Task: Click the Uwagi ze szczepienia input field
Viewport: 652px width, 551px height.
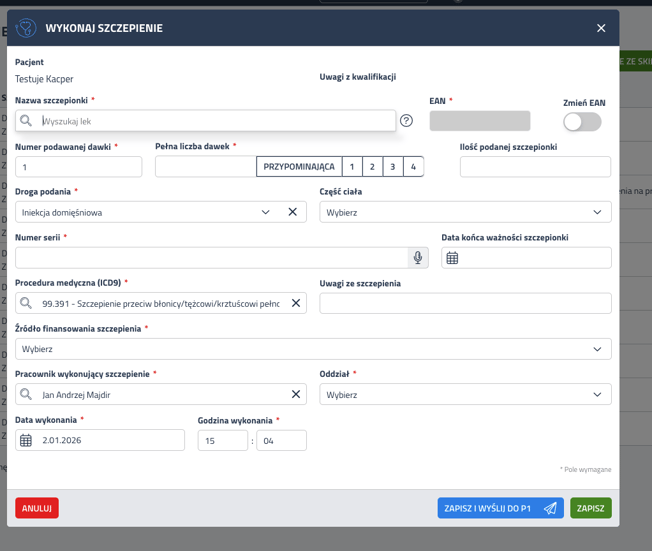Action: (465, 303)
